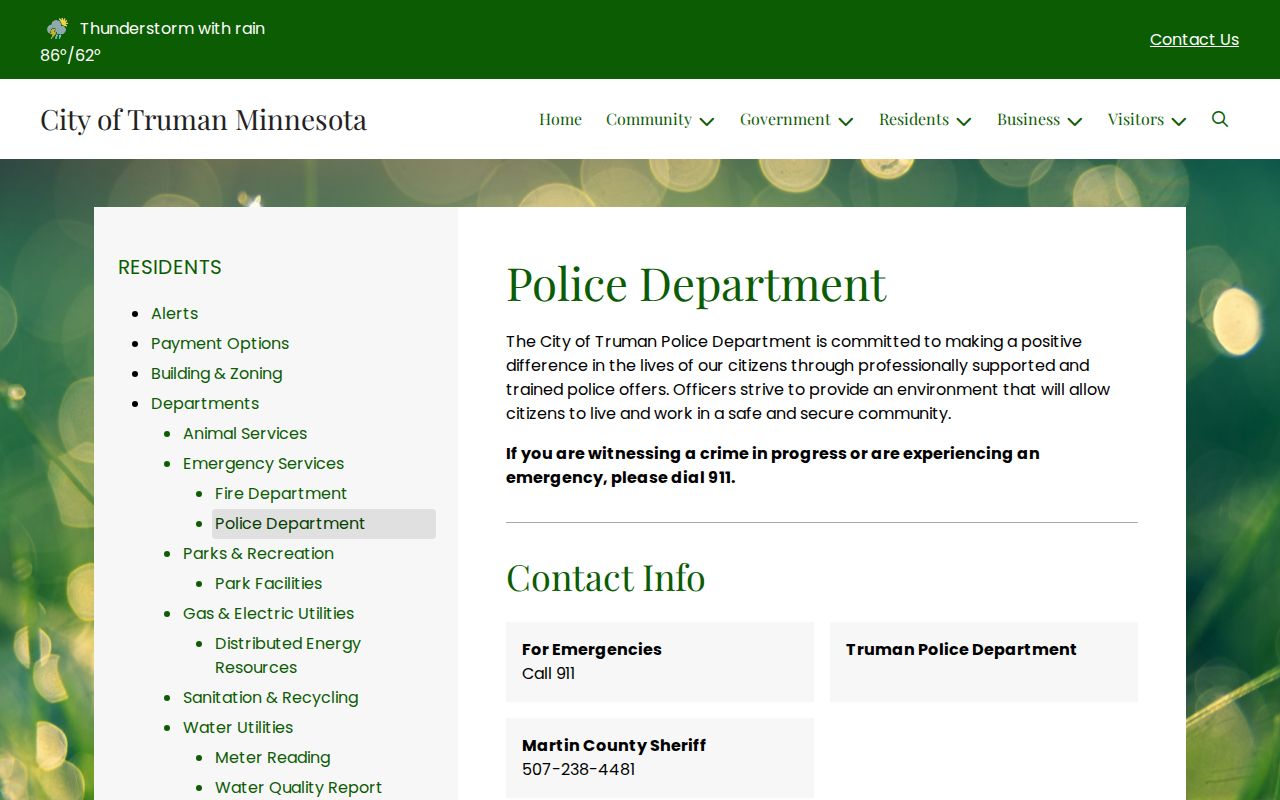The height and width of the screenshot is (800, 1280).
Task: Click the thunderstorm weather icon
Action: point(57,29)
